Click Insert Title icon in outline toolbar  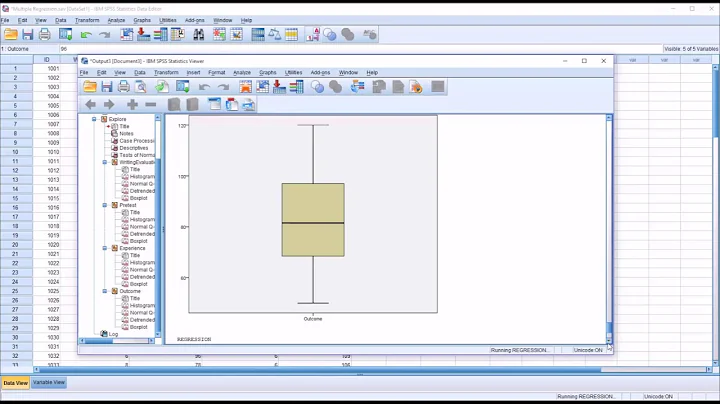232,105
